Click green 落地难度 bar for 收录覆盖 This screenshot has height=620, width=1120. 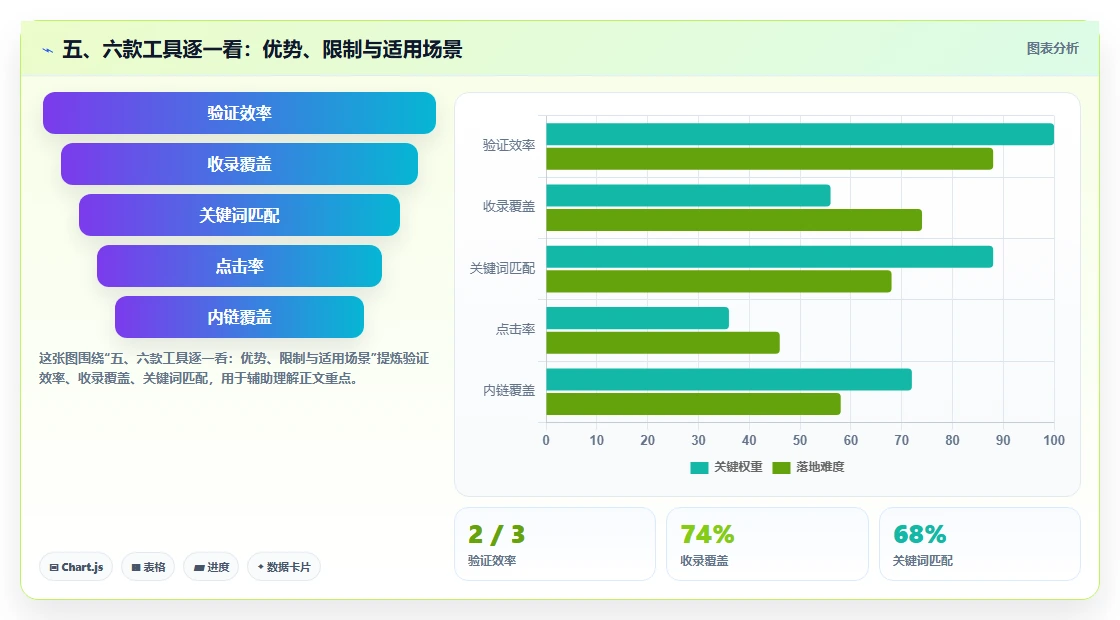click(x=734, y=220)
